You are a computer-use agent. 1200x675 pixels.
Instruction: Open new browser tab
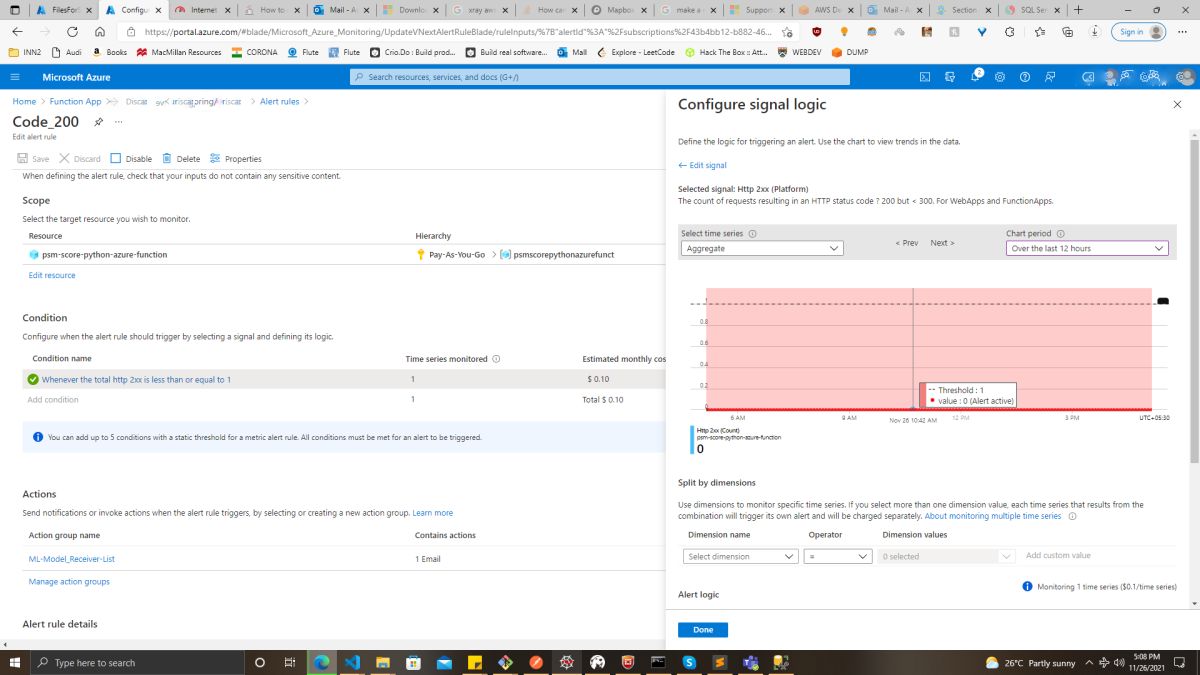(x=1078, y=9)
